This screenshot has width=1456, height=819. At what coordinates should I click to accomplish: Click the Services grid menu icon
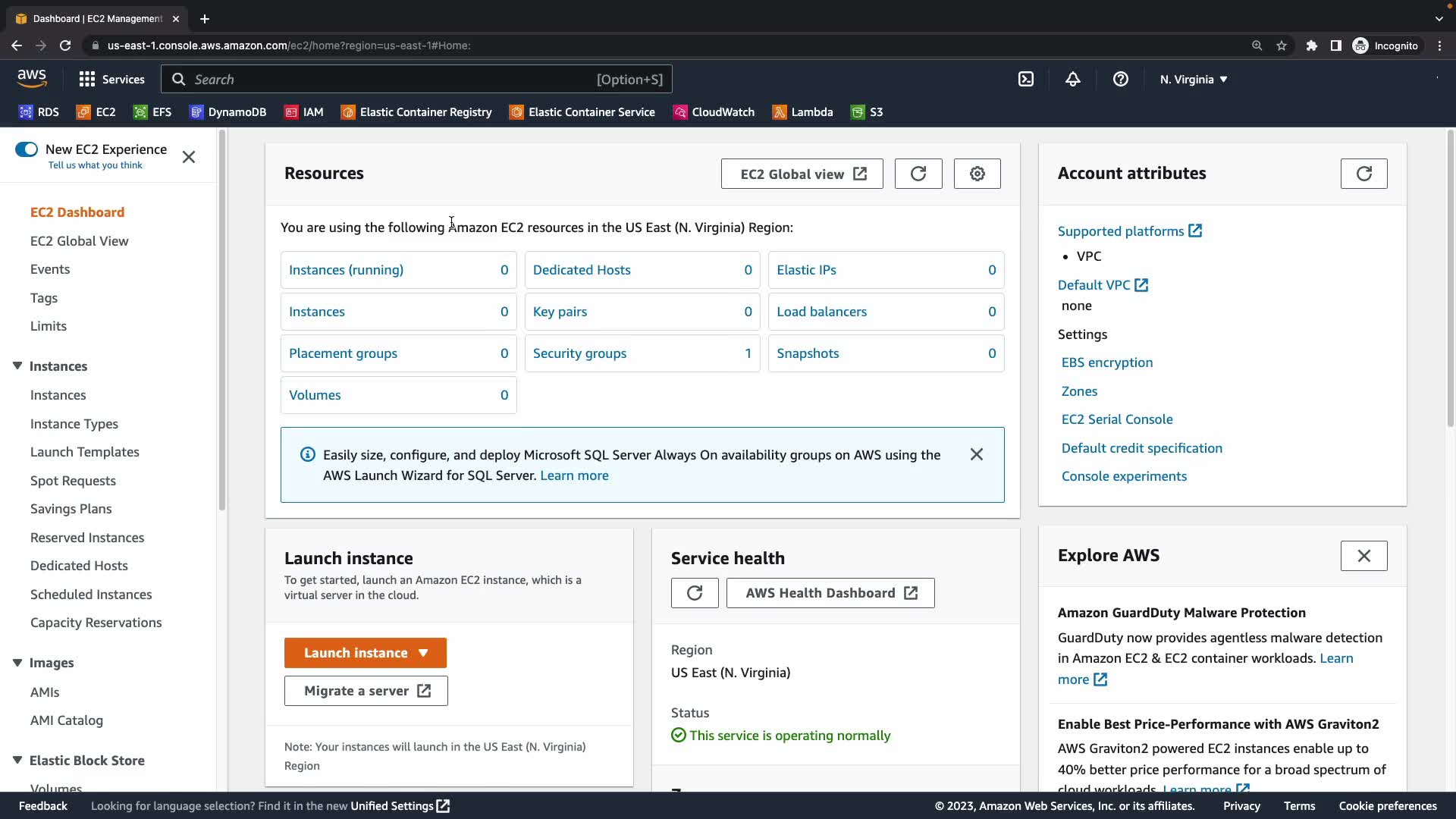pyautogui.click(x=87, y=79)
